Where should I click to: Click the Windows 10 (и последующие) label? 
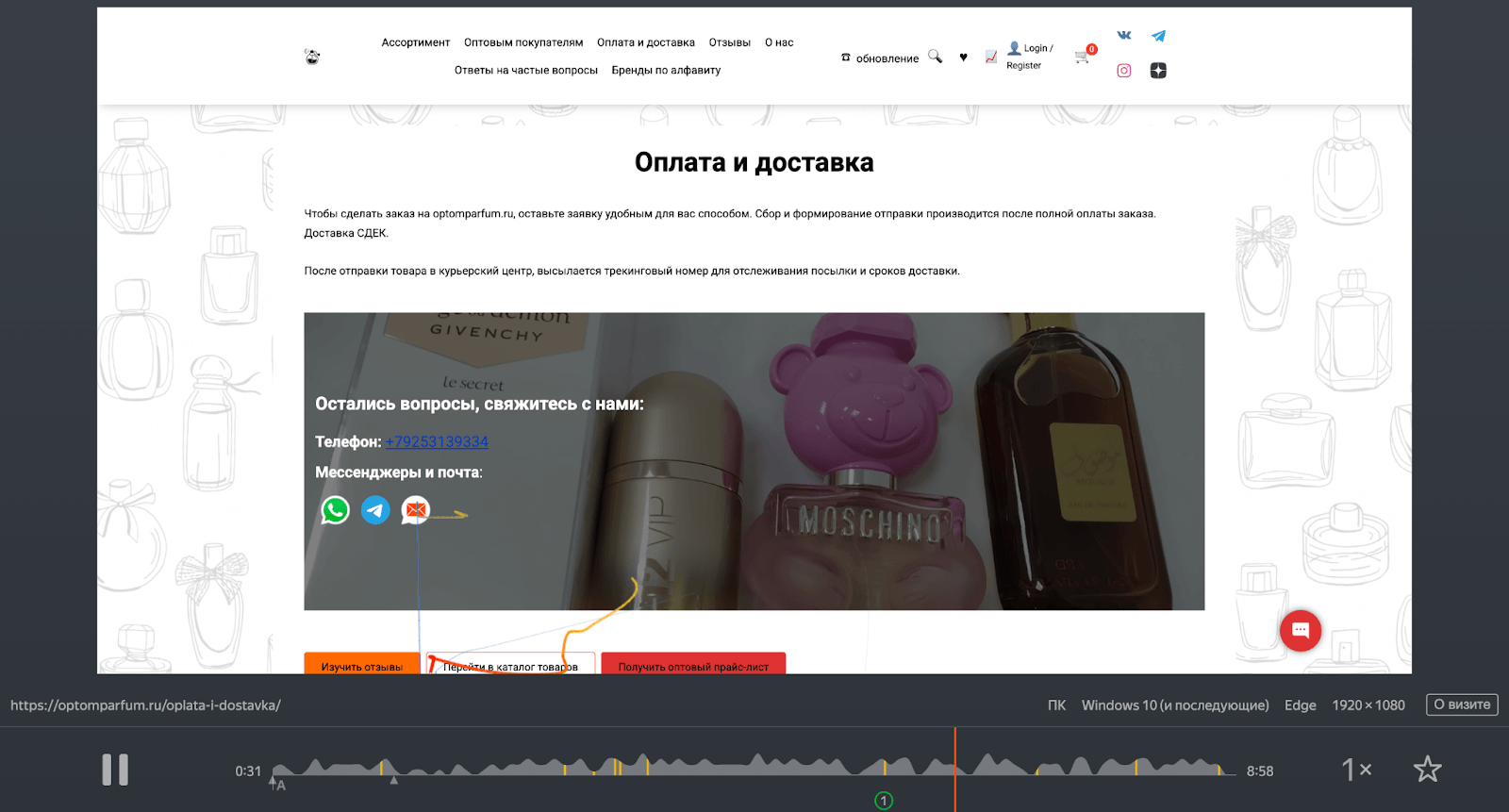point(1175,705)
